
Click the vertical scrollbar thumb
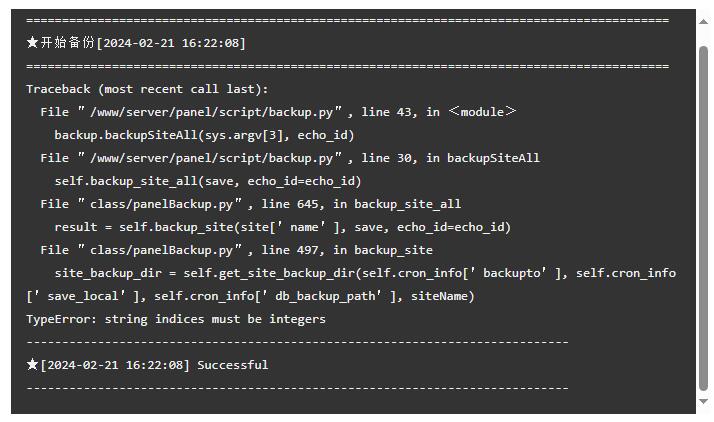click(x=704, y=218)
